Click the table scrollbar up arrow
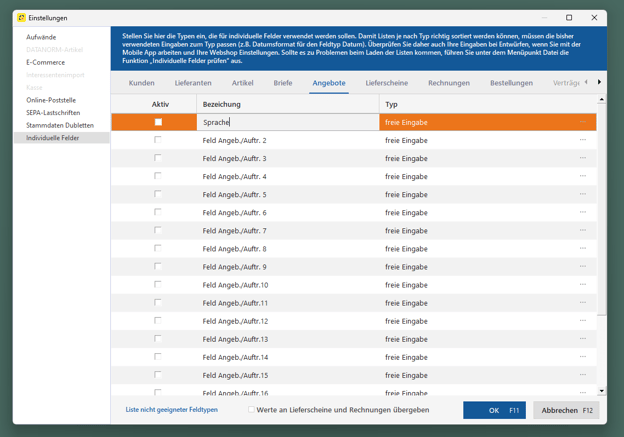624x437 pixels. click(x=602, y=99)
